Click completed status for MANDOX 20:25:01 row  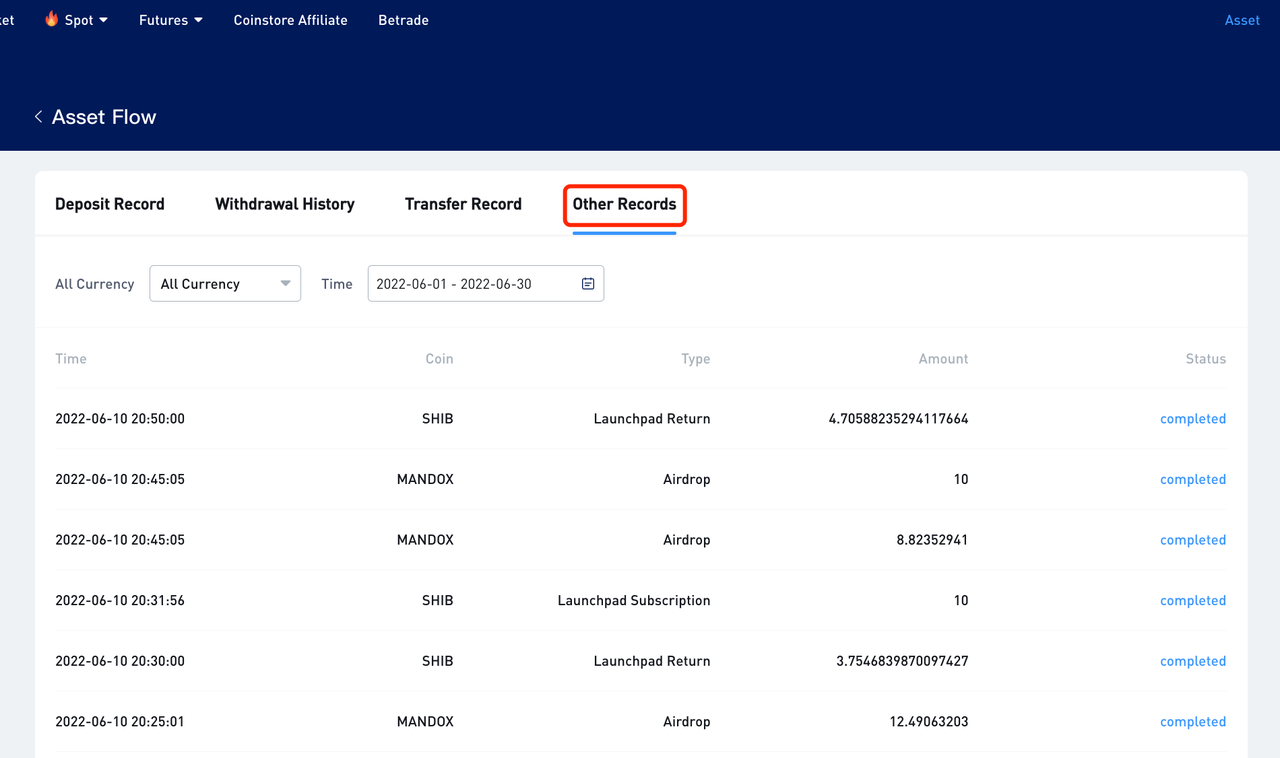[x=1193, y=722]
